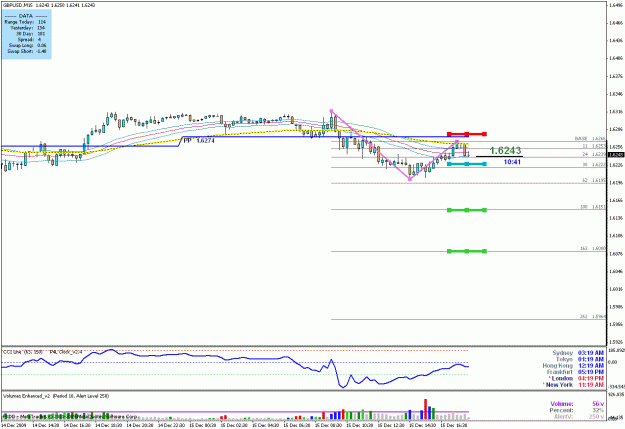
Task: Select the magenta trendline bottom anchor point
Action: click(x=410, y=179)
